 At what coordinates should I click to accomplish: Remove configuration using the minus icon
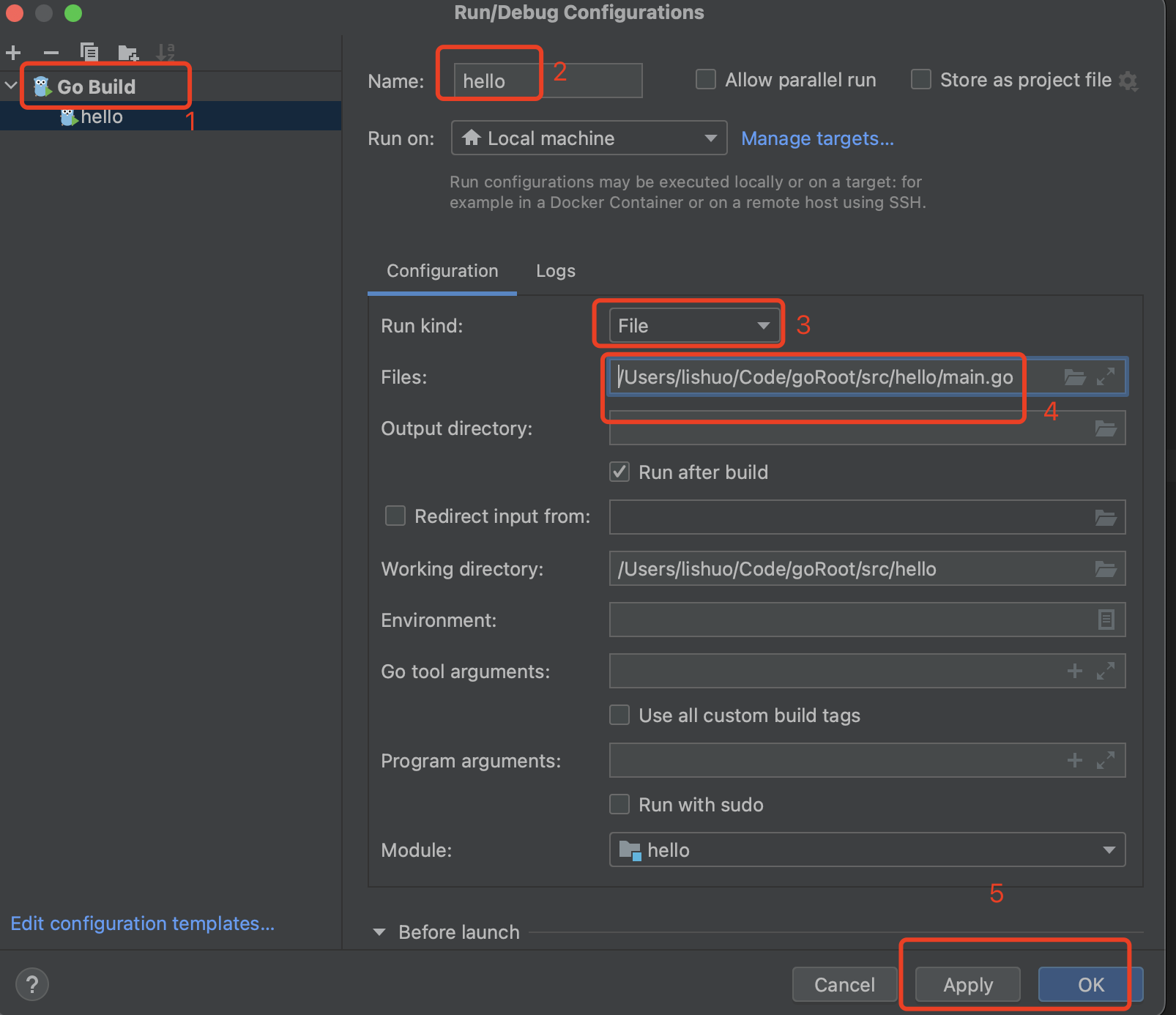coord(51,53)
